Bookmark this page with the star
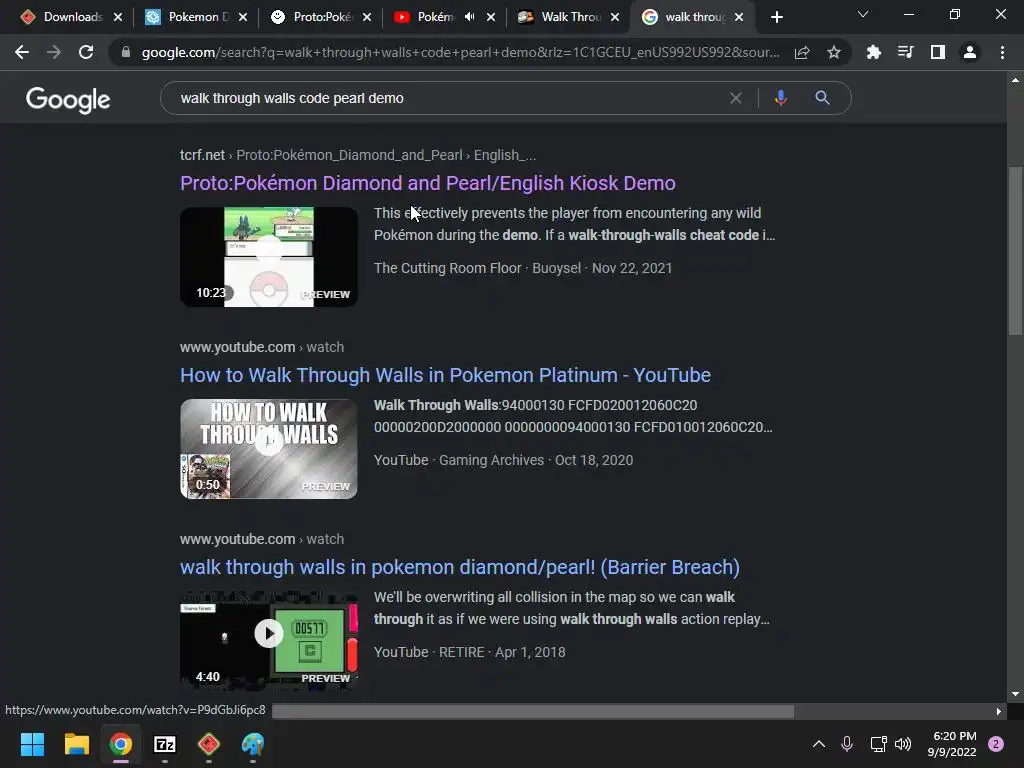This screenshot has width=1024, height=768. [834, 52]
